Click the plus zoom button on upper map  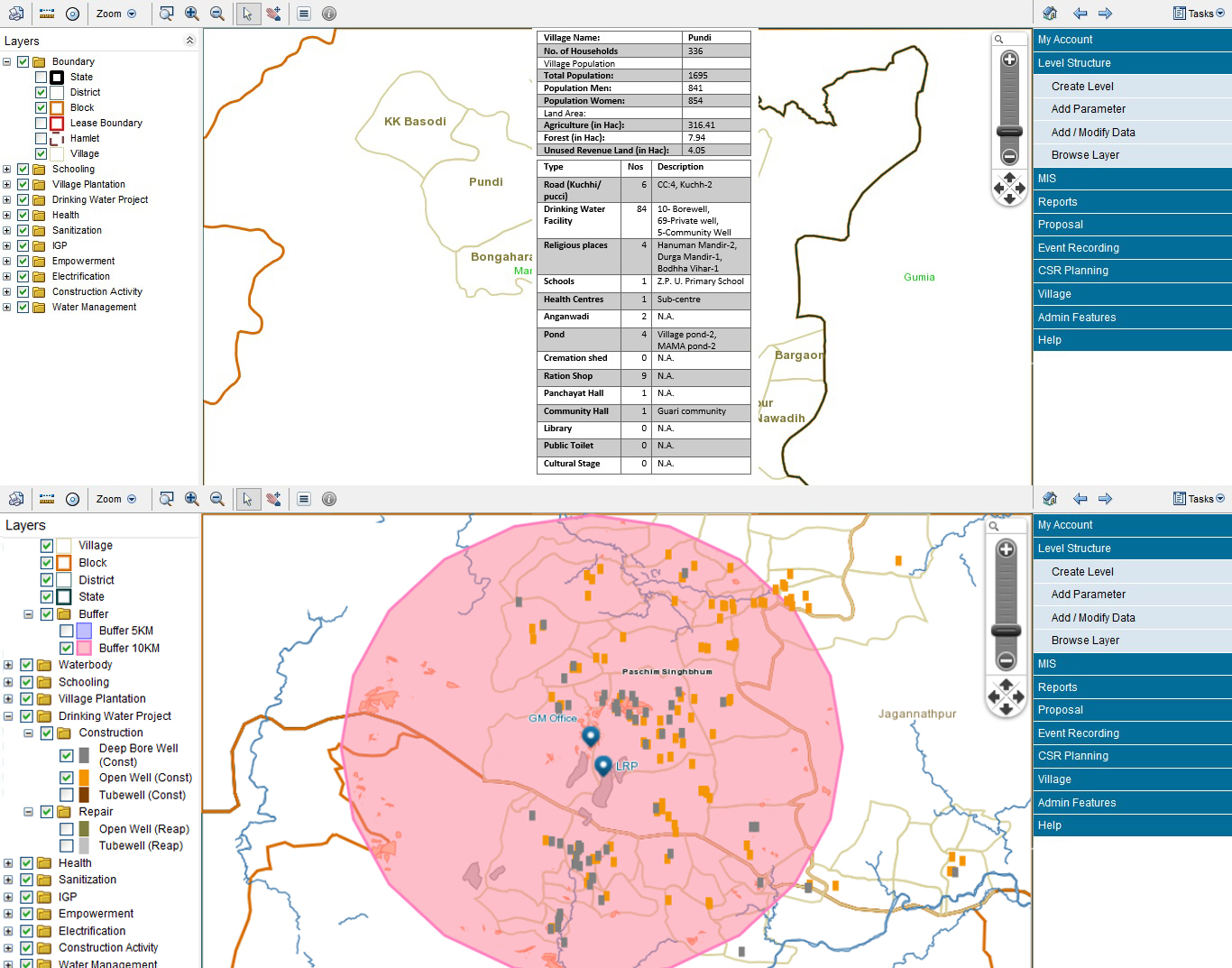coord(1009,60)
